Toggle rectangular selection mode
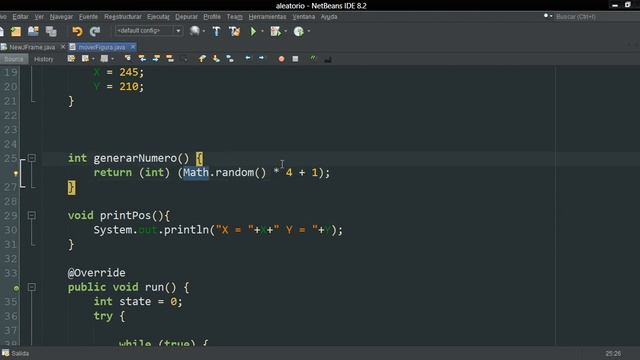Screen dimensions: 640x360 coord(184,59)
